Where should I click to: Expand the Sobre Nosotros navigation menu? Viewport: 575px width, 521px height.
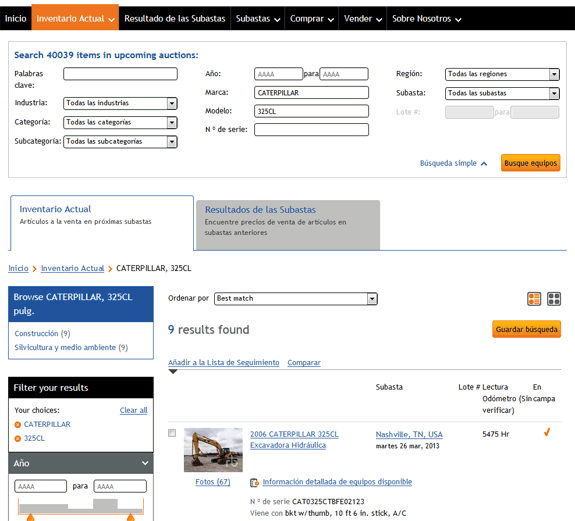click(x=426, y=18)
